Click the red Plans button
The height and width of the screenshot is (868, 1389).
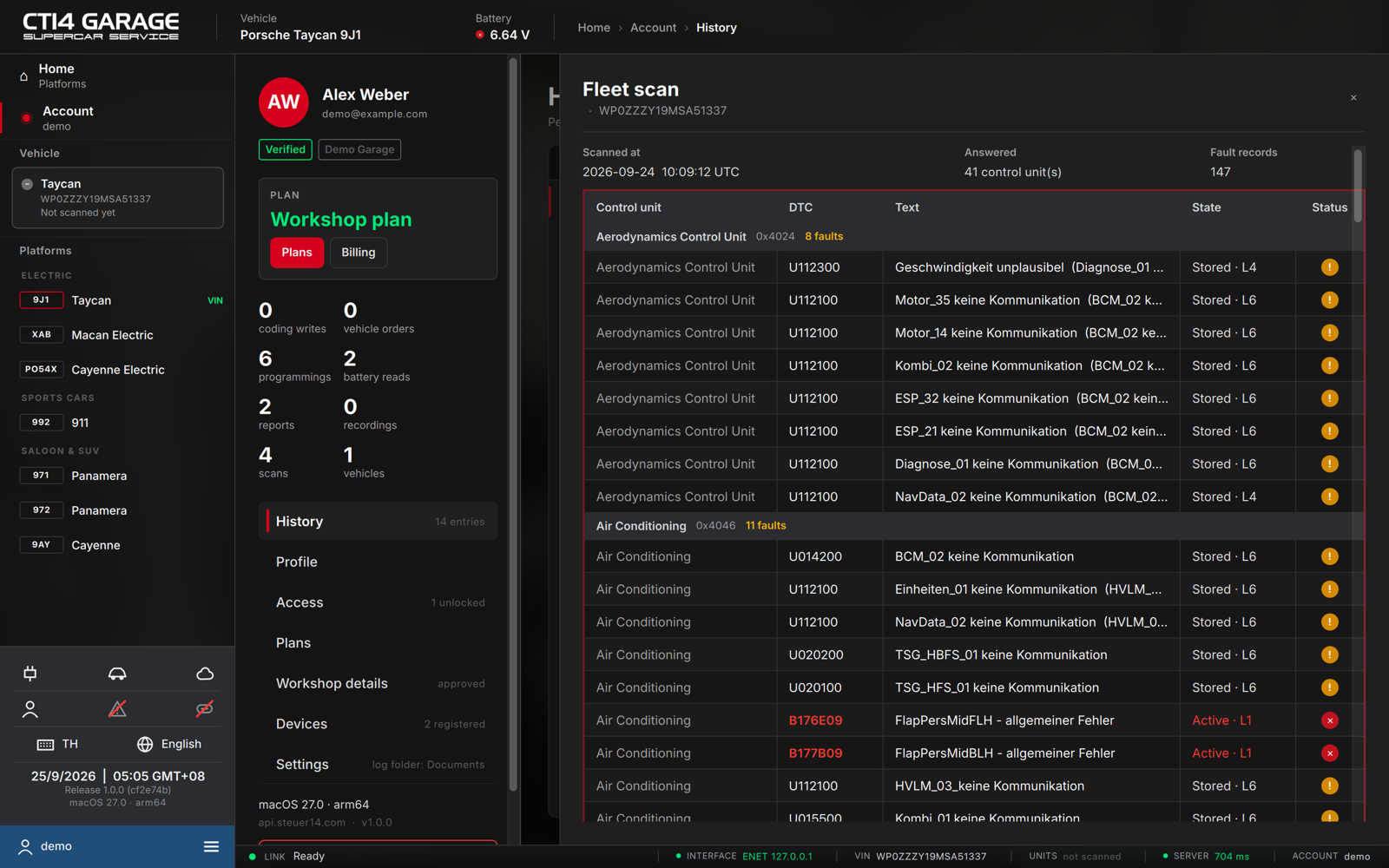point(297,253)
